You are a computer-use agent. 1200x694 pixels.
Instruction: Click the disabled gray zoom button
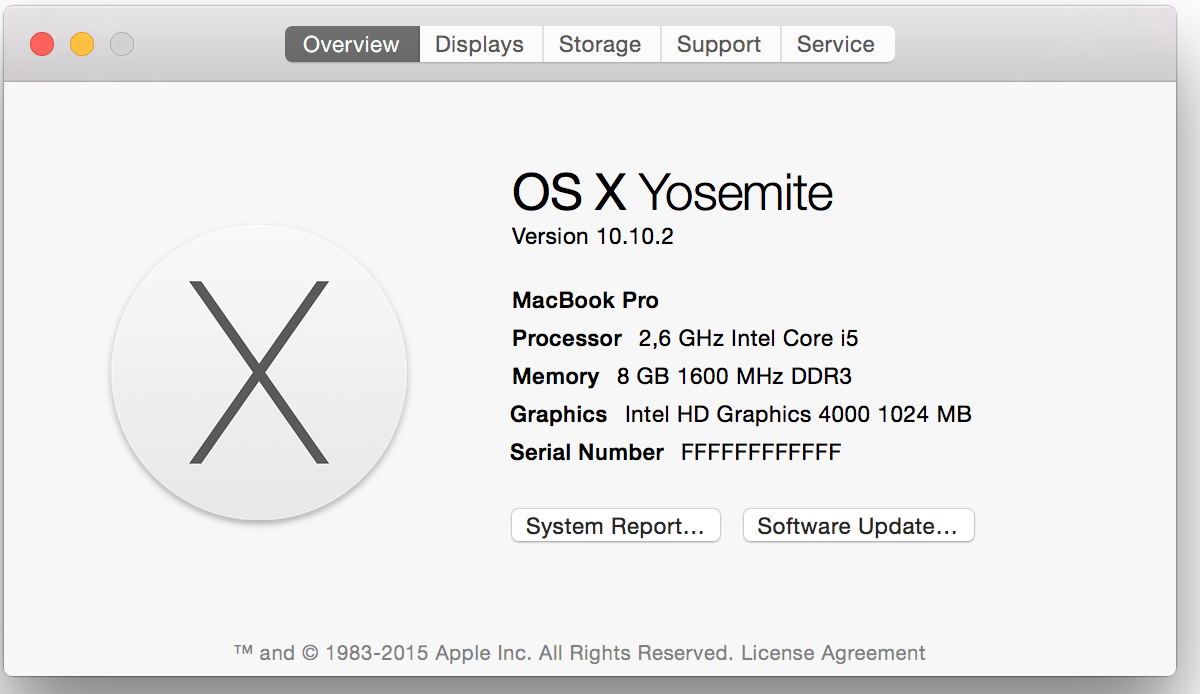122,44
